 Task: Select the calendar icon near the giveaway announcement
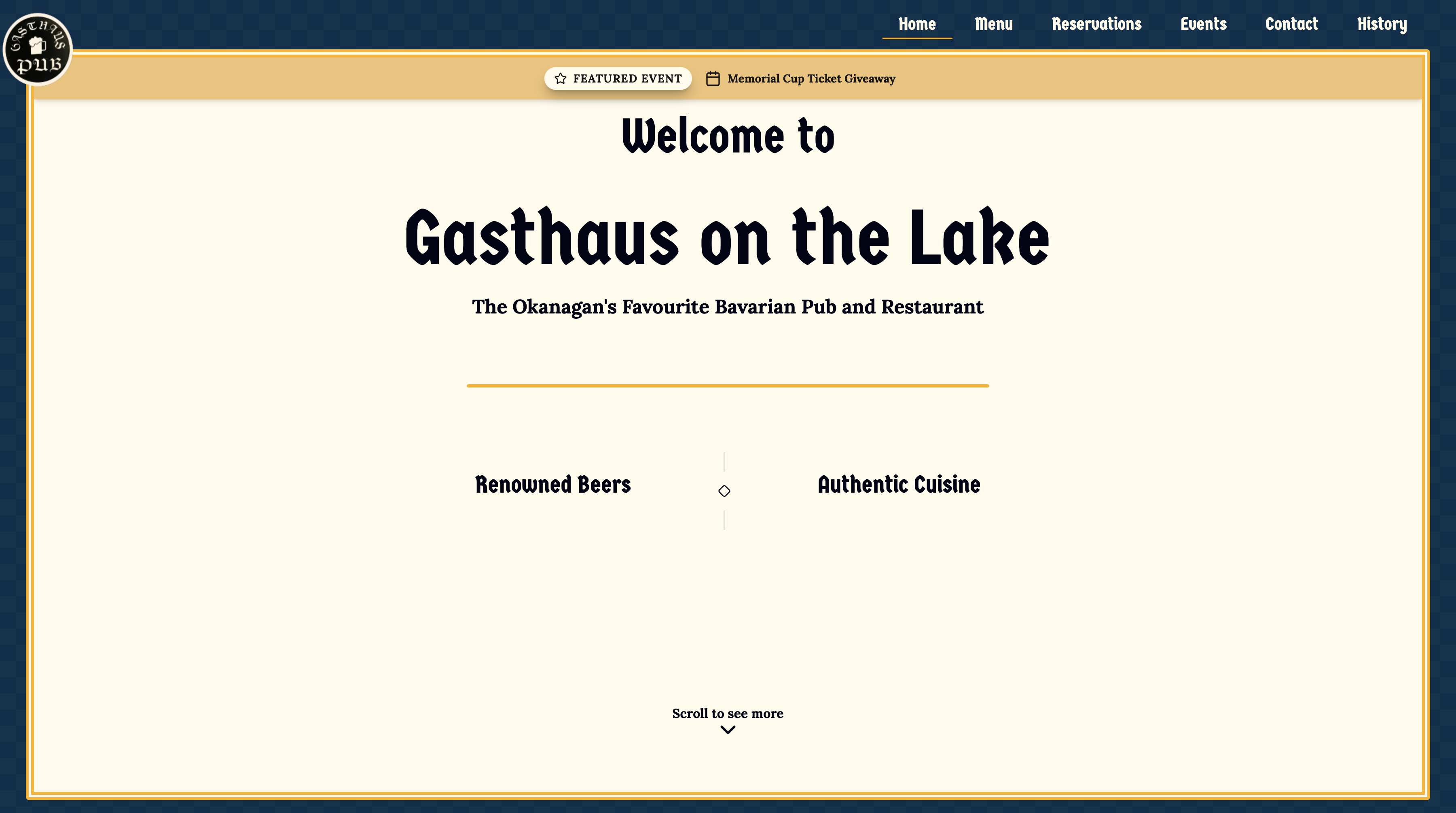click(x=713, y=78)
